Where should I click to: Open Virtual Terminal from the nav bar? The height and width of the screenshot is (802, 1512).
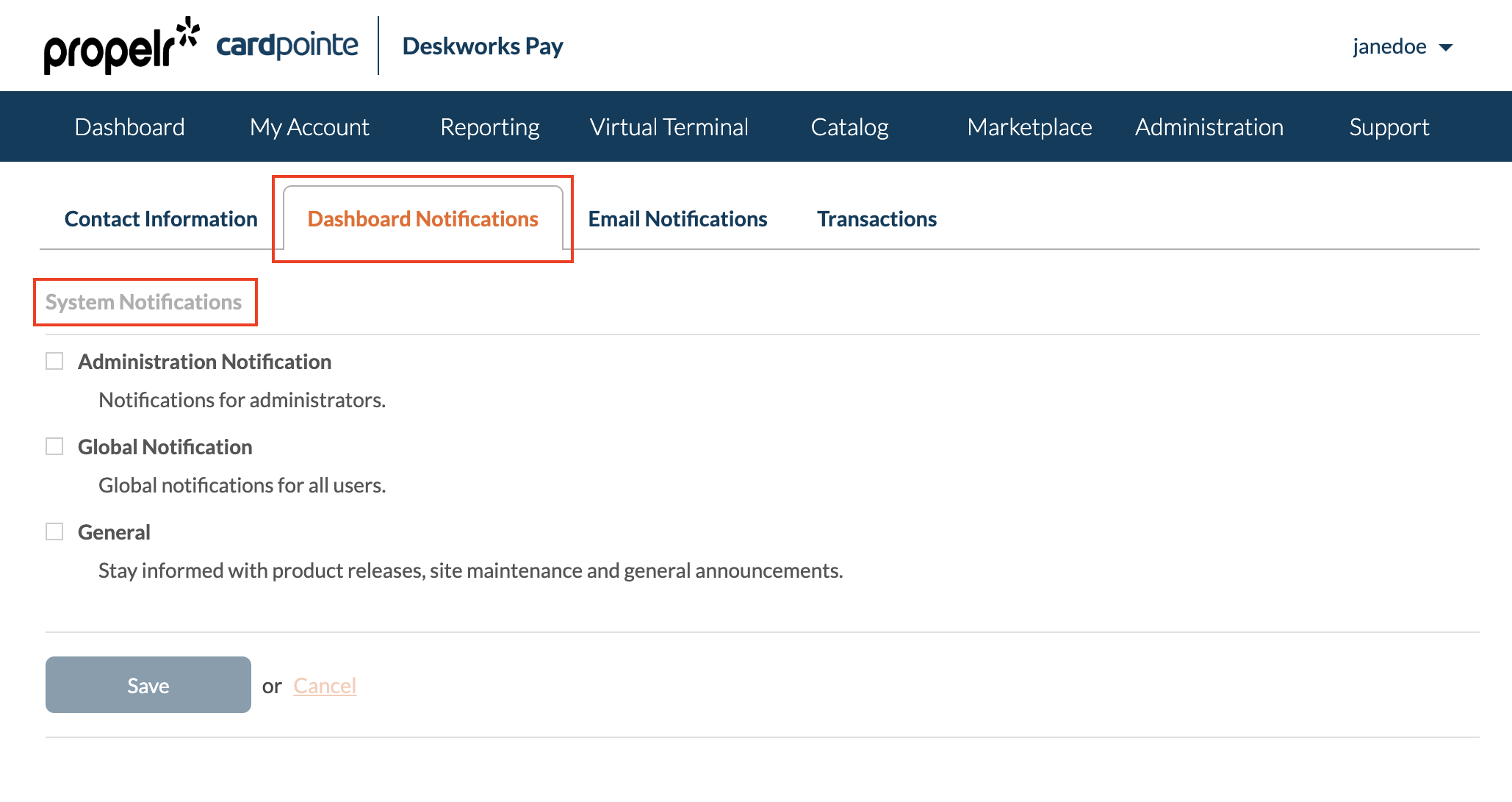(x=669, y=127)
